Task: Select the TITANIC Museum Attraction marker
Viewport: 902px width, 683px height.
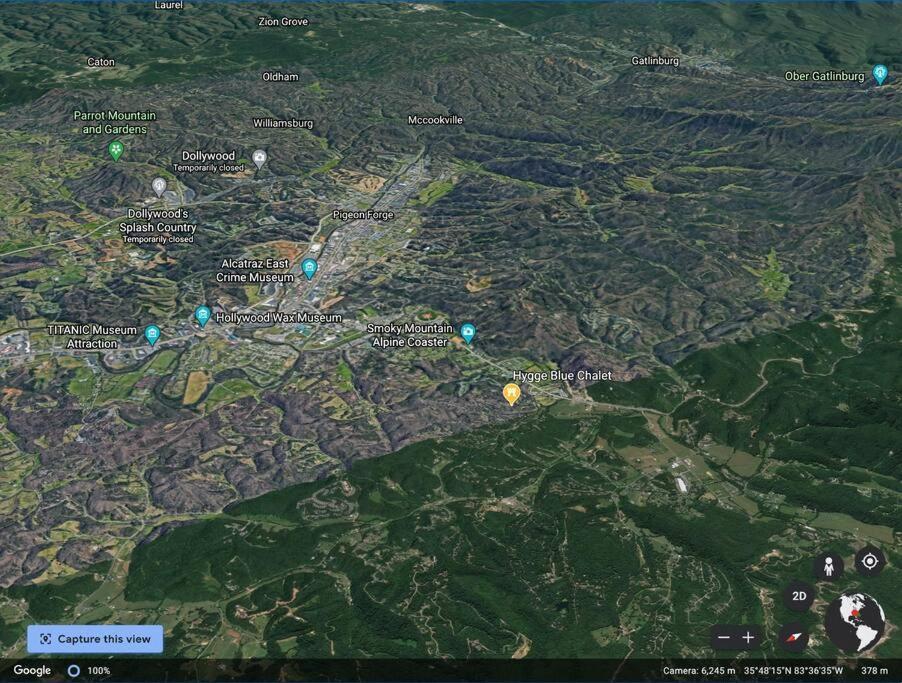Action: click(x=152, y=335)
